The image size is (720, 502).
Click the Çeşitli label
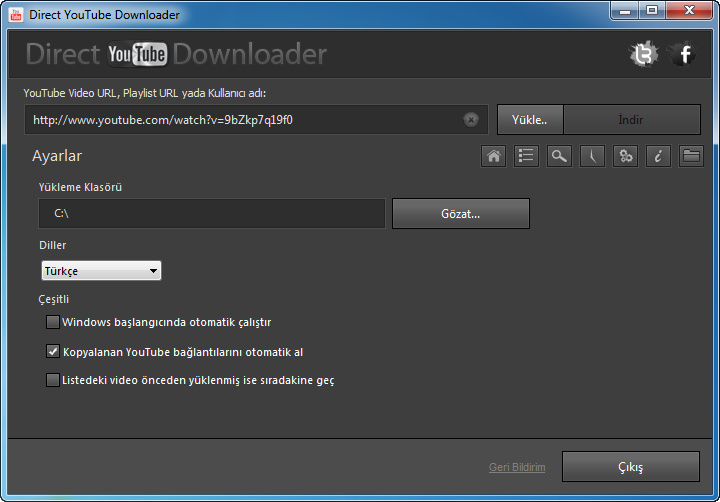coord(54,299)
